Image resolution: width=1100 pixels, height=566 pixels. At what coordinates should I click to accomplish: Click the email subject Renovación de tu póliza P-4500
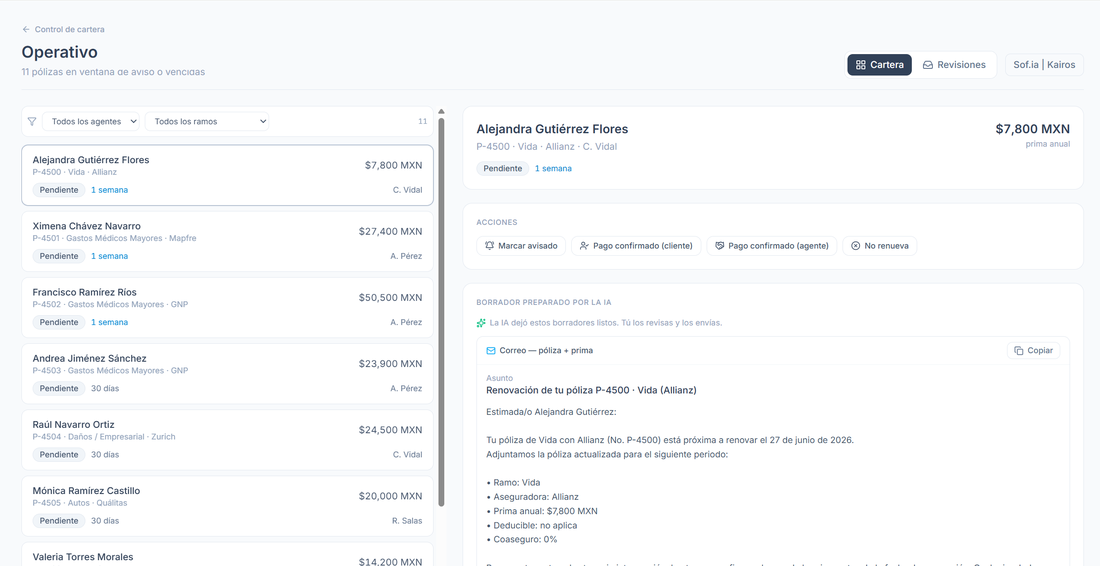click(591, 390)
